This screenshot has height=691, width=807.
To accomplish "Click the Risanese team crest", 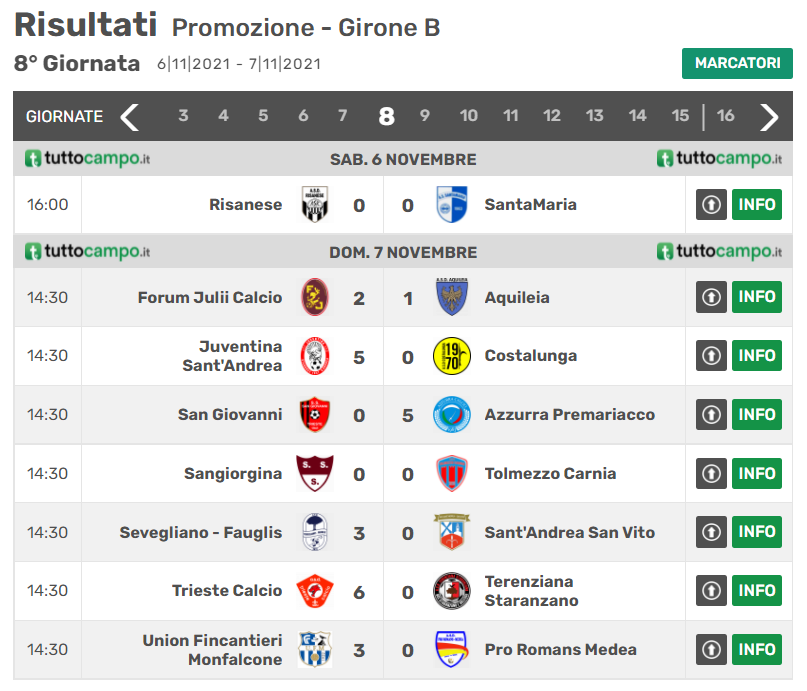I will pos(315,205).
